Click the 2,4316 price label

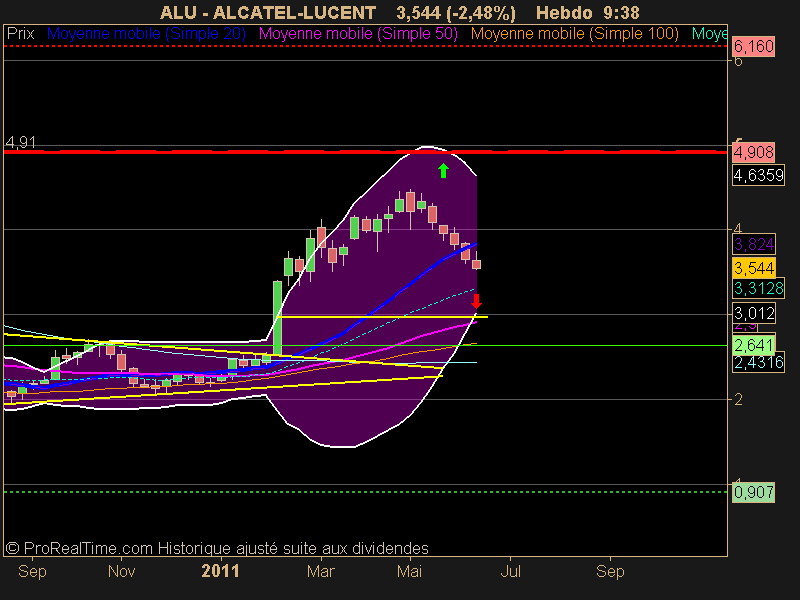758,363
